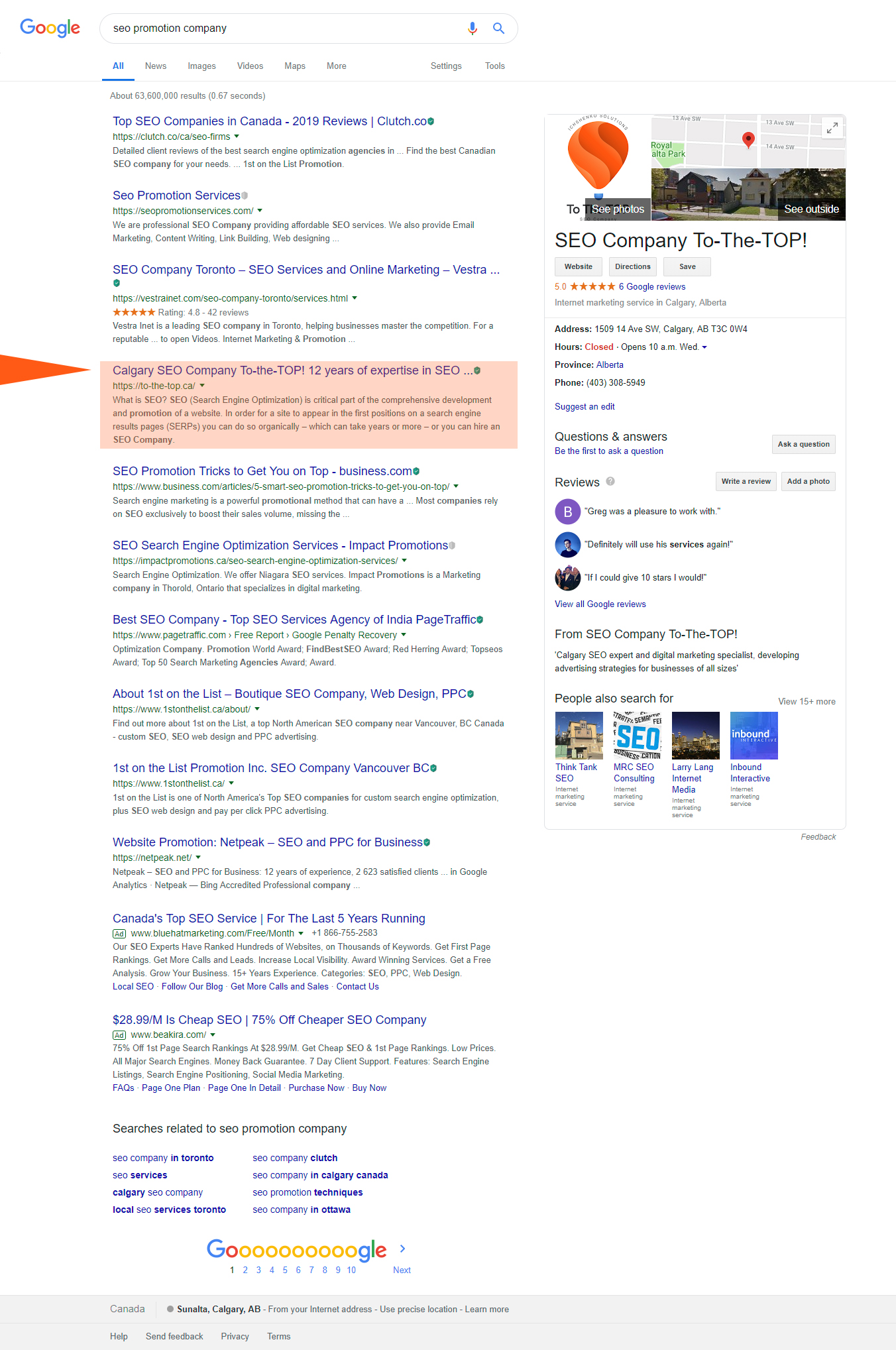Click Write a review button
The height and width of the screenshot is (1350, 896).
(746, 481)
